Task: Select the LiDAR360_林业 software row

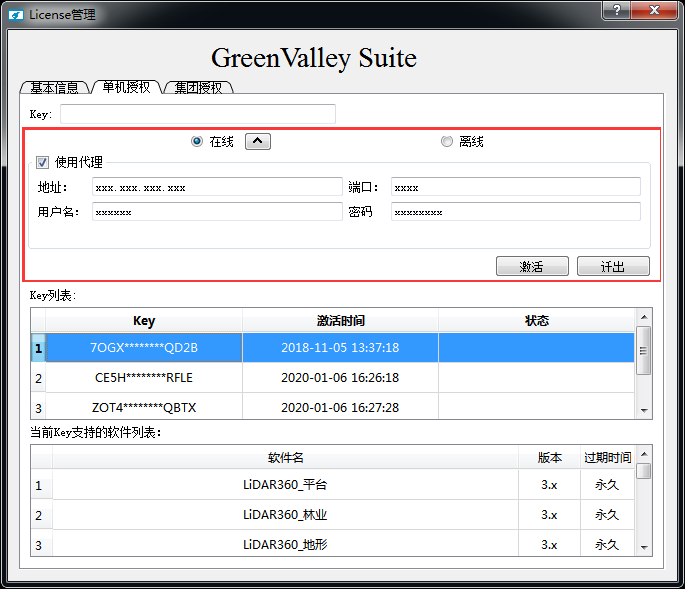Action: (x=286, y=515)
